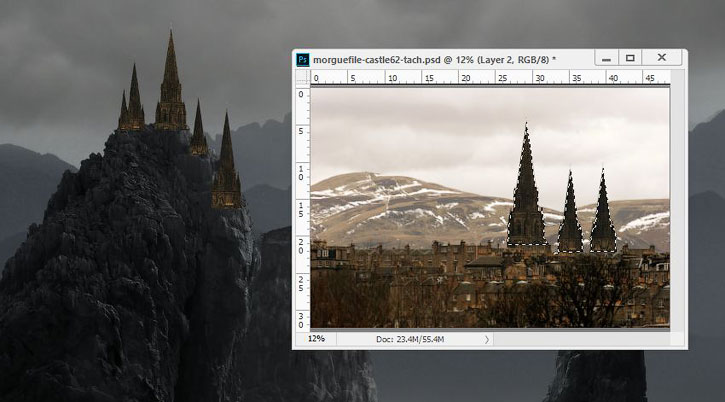The image size is (725, 402).
Task: Open the status bar arrow menu
Action: [x=487, y=340]
